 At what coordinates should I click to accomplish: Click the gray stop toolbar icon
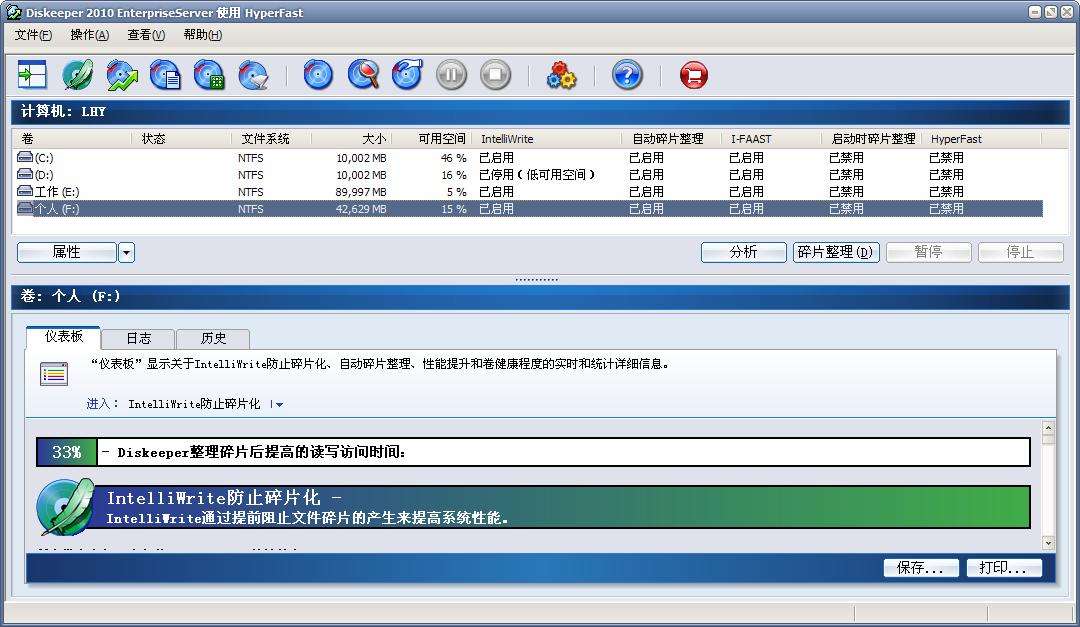pyautogui.click(x=496, y=74)
